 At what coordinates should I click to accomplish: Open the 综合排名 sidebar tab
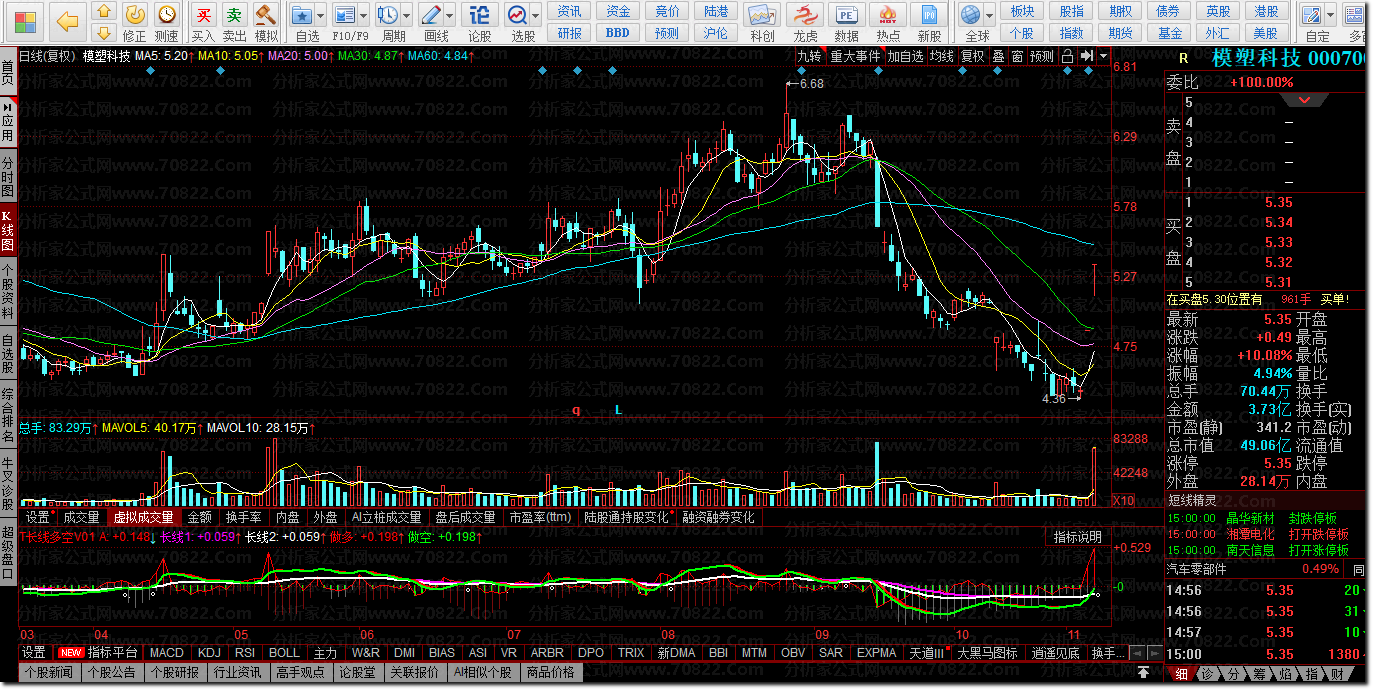pos(8,414)
